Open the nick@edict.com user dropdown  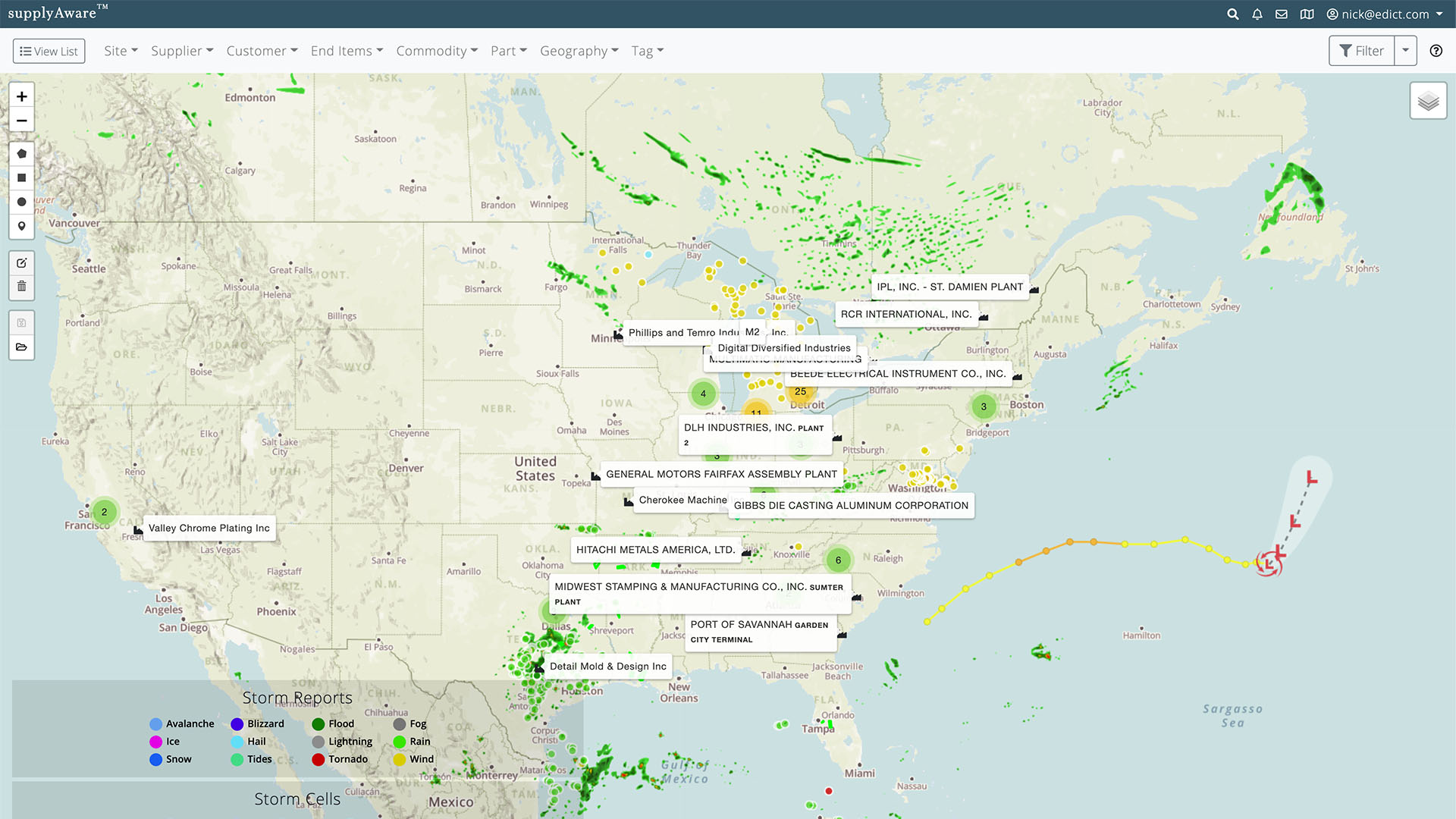(1384, 14)
